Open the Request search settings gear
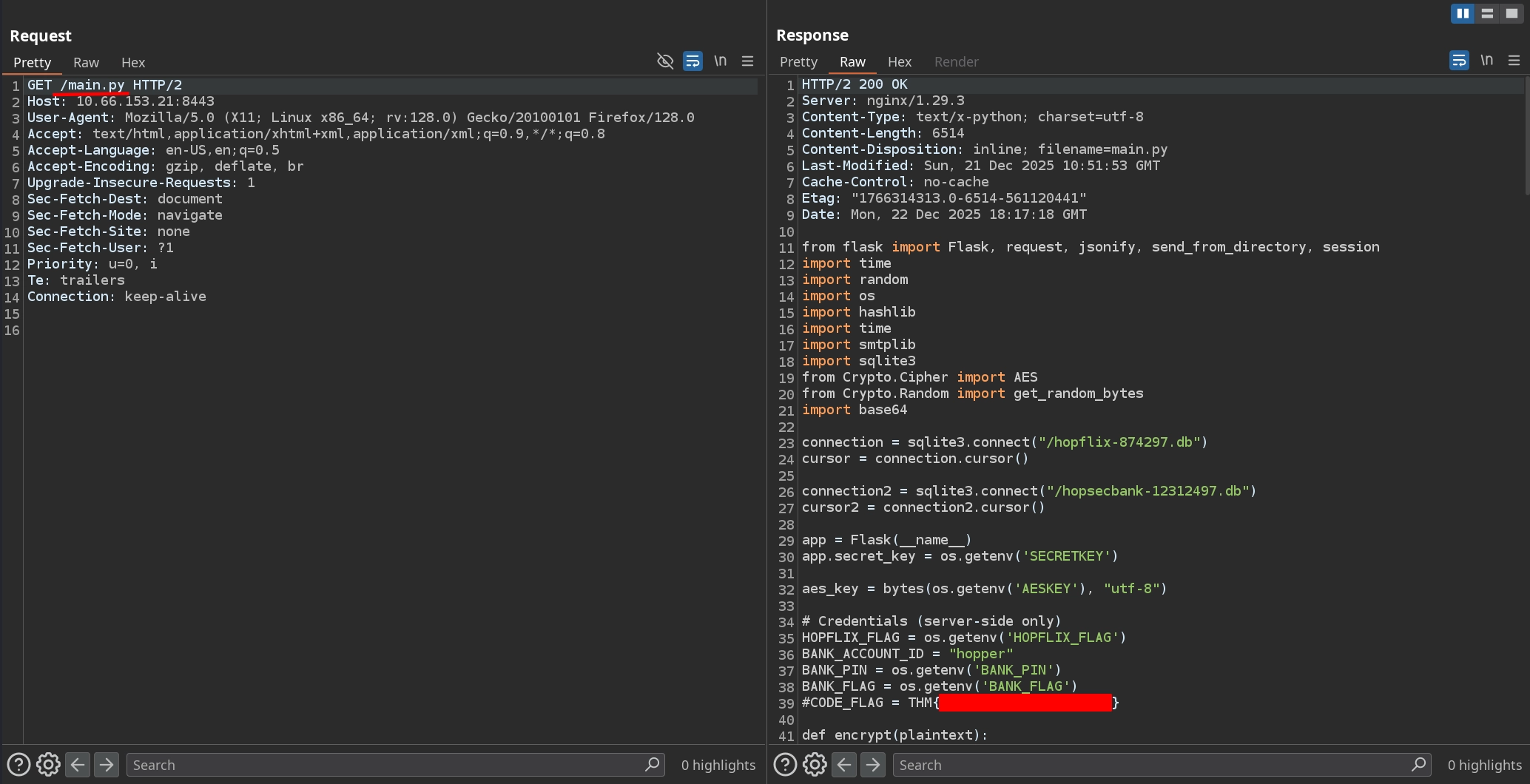Image resolution: width=1530 pixels, height=784 pixels. [x=48, y=764]
